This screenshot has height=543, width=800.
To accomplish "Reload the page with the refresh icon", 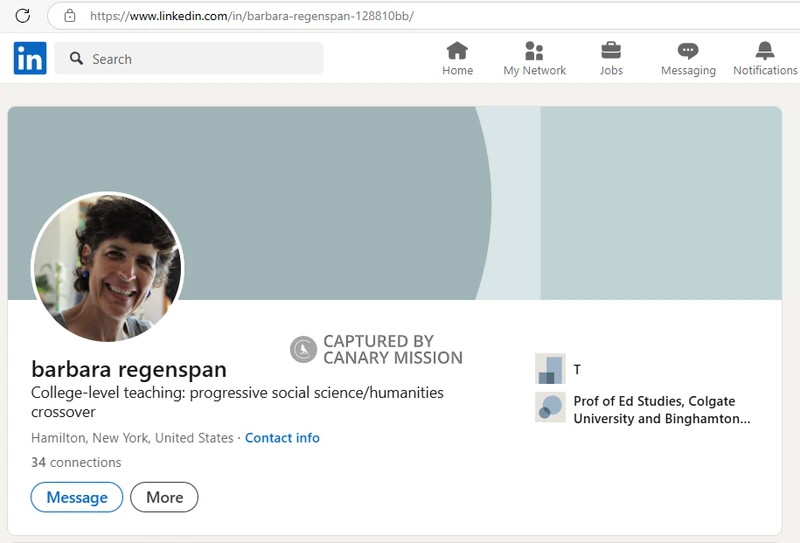I will (x=22, y=16).
